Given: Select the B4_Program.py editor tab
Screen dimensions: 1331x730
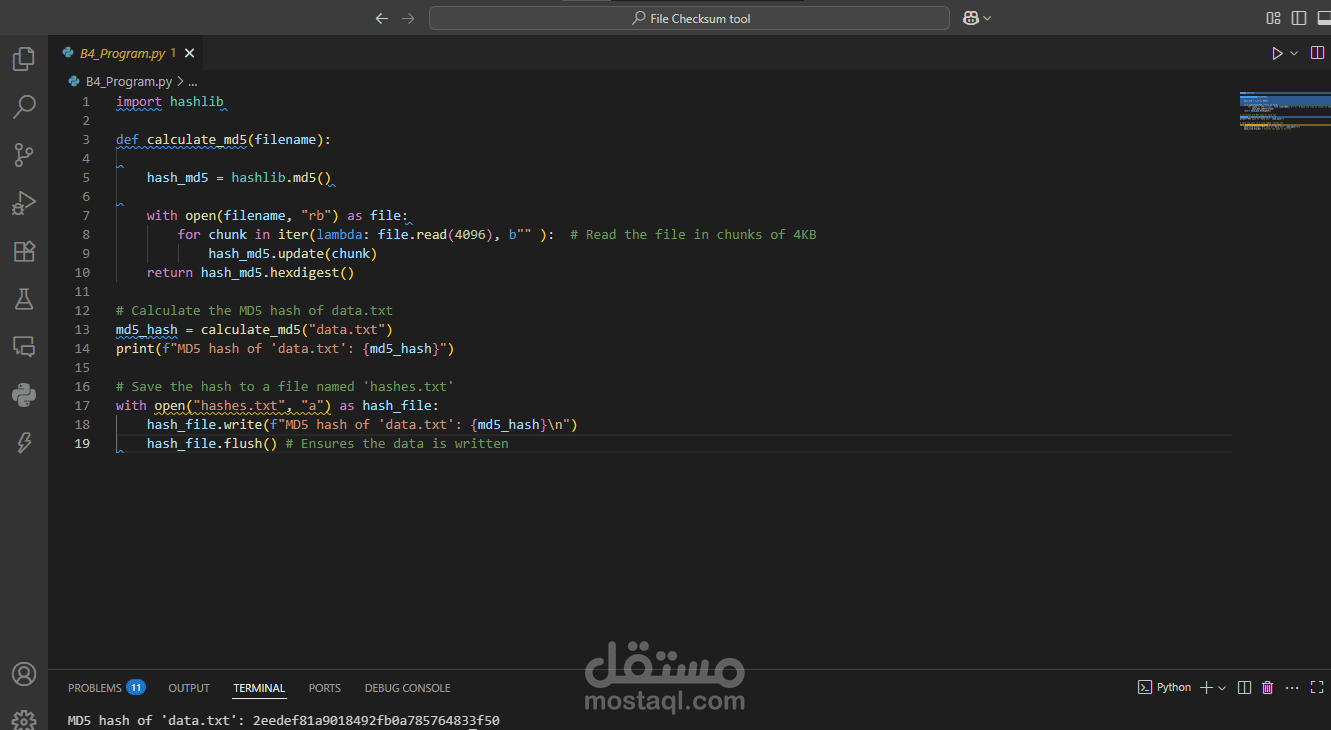Looking at the screenshot, I should point(127,53).
